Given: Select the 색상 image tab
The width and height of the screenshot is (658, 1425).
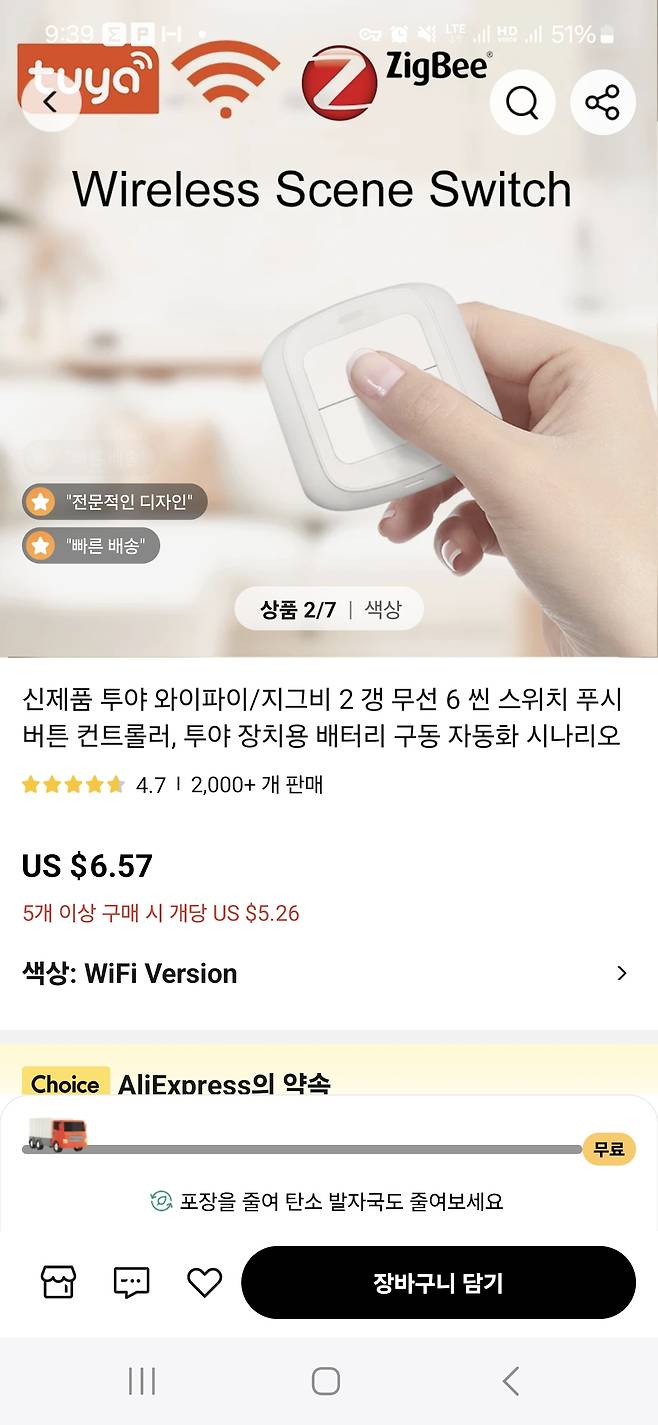Looking at the screenshot, I should coord(382,609).
